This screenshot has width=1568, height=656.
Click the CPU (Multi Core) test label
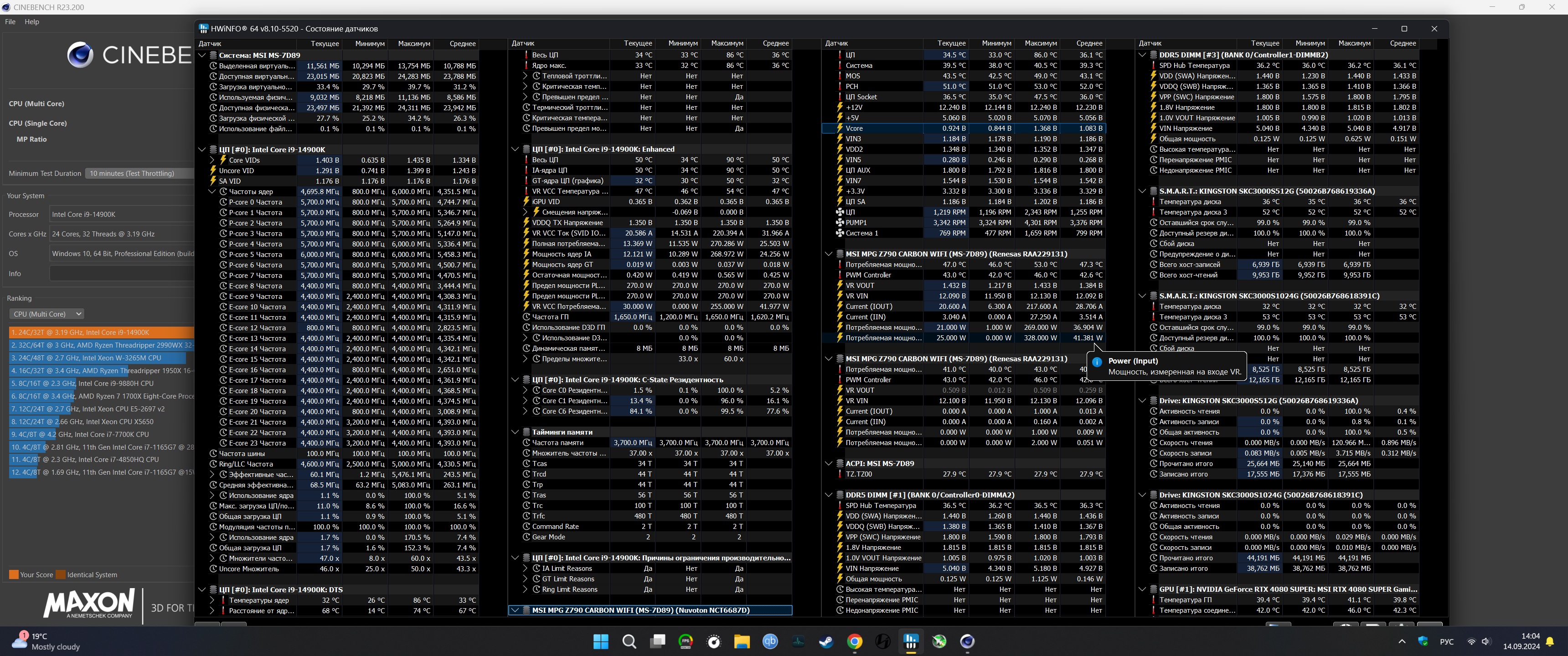(36, 103)
